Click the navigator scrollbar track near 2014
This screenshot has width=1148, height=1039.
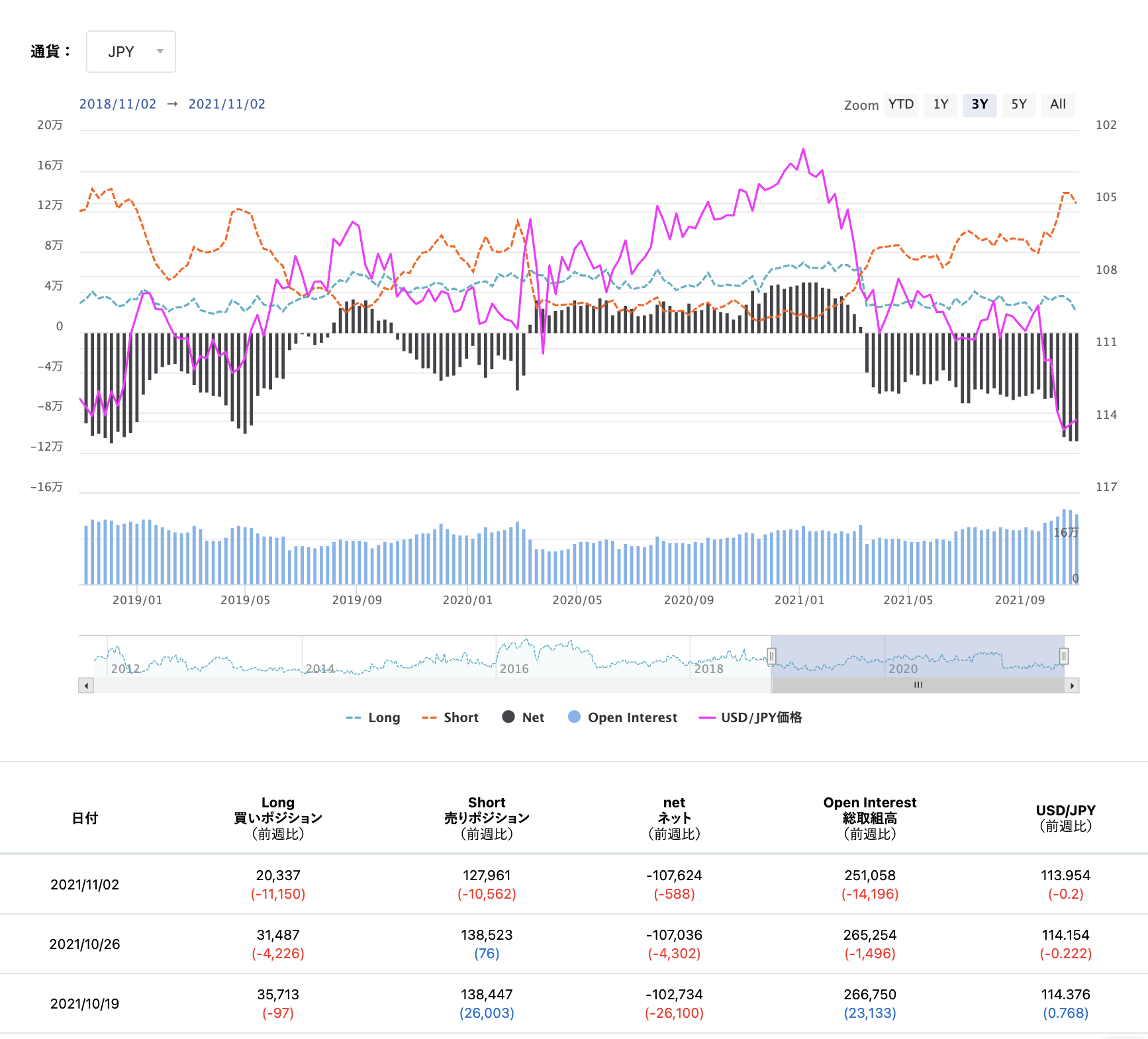coord(320,686)
